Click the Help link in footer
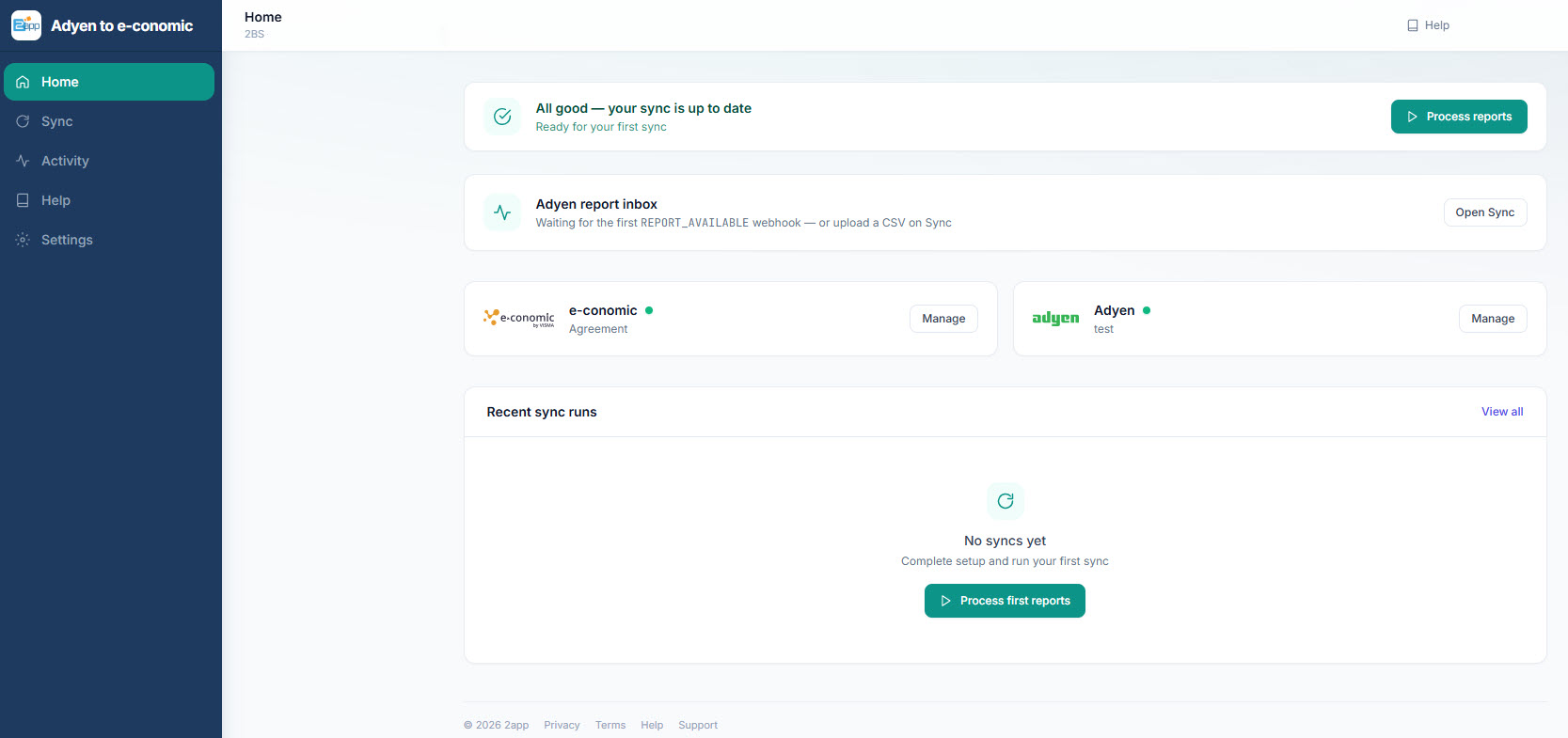 point(652,725)
